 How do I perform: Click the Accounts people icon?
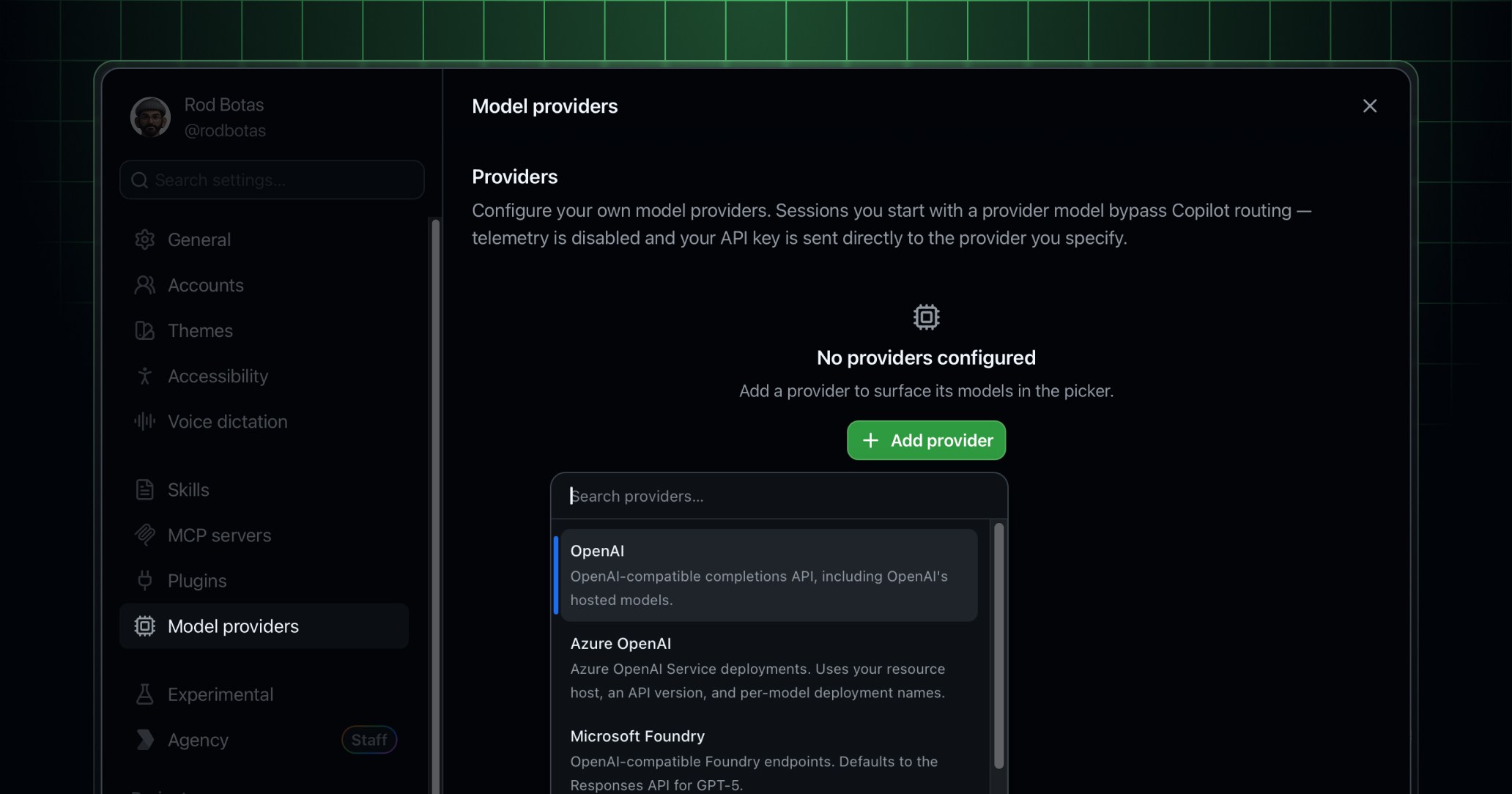coord(145,285)
